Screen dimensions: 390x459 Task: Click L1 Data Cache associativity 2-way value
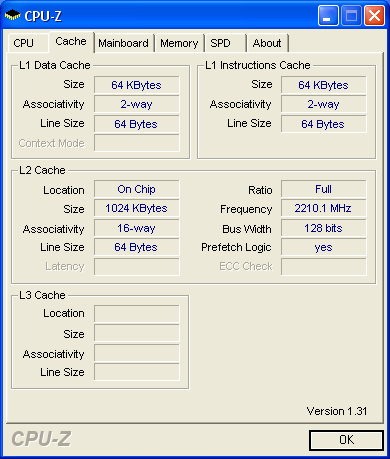tap(137, 104)
